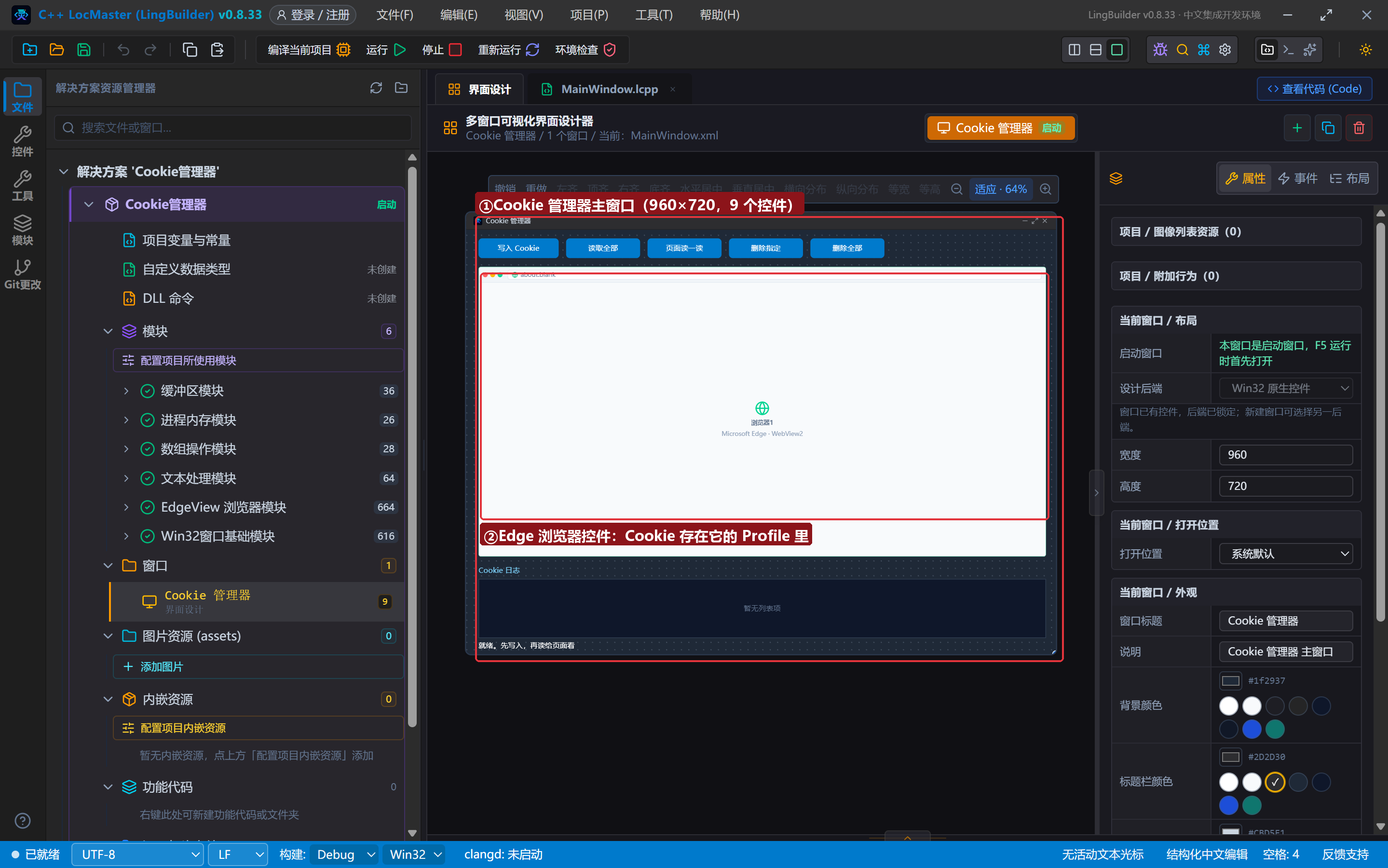The height and width of the screenshot is (868, 1388).
Task: Duplicate window with copy icon
Action: pyautogui.click(x=1328, y=127)
